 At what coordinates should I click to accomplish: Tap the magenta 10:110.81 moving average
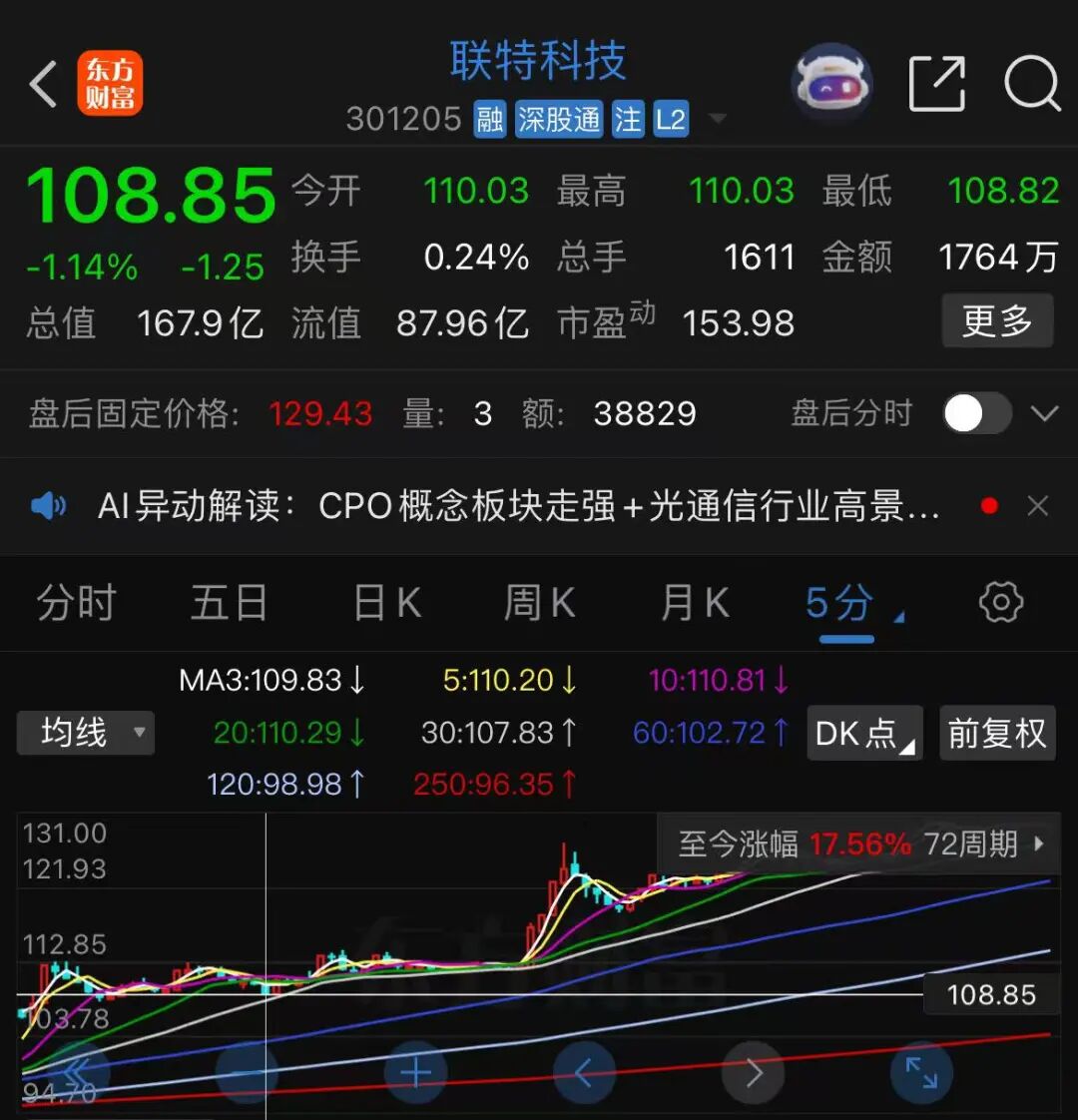(719, 680)
